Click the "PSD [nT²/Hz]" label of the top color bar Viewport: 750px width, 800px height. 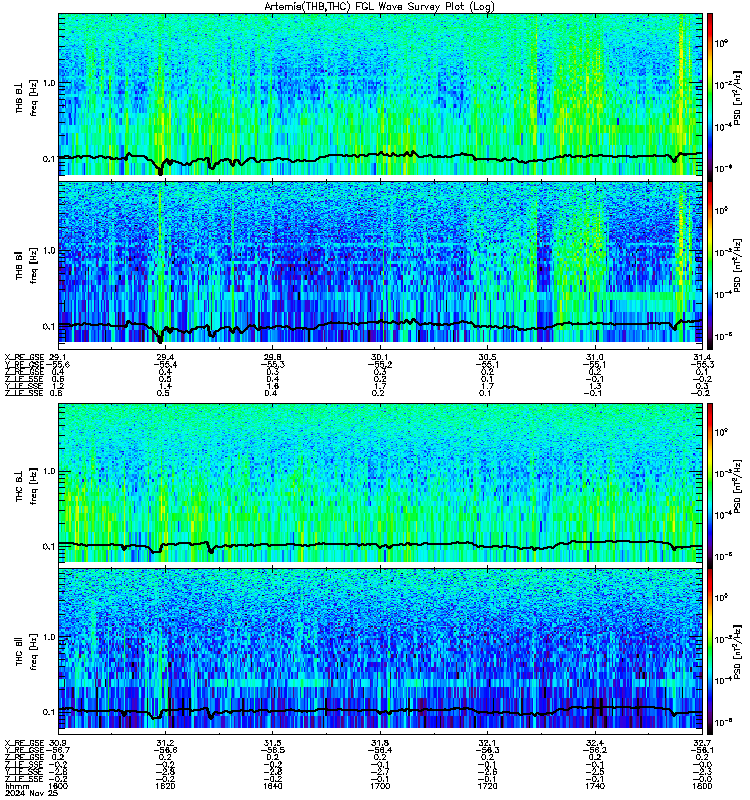[x=737, y=97]
